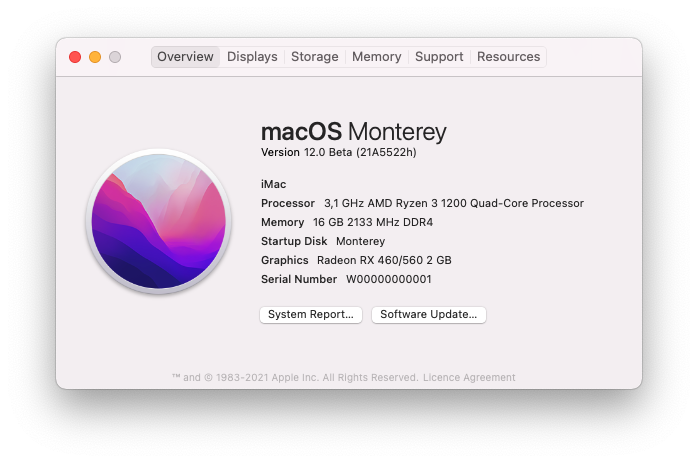
Task: Switch to the Overview tab
Action: click(x=185, y=57)
